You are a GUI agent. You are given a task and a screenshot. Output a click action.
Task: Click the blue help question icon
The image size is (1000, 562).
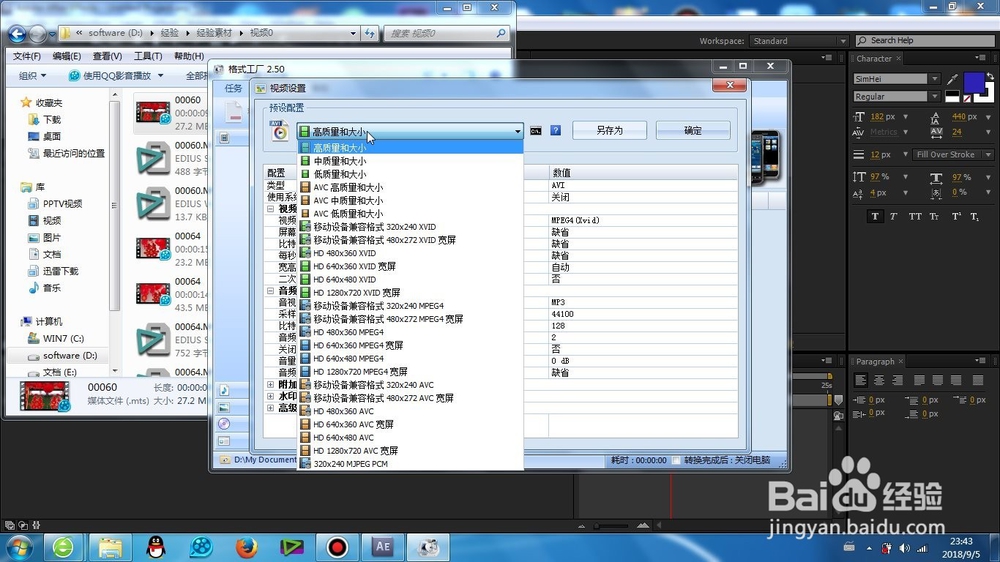coord(555,130)
